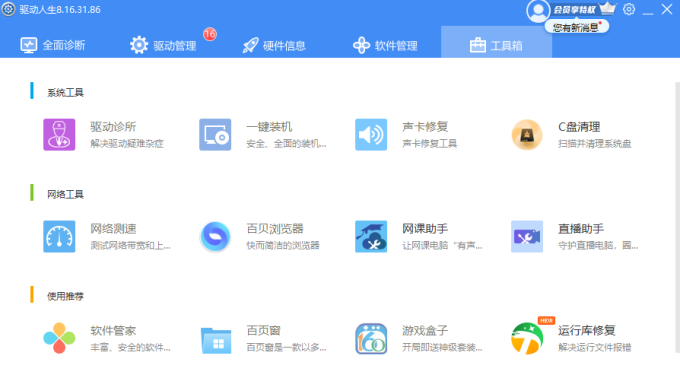Click the 百页窗 title text
The height and width of the screenshot is (378, 680).
point(263,331)
